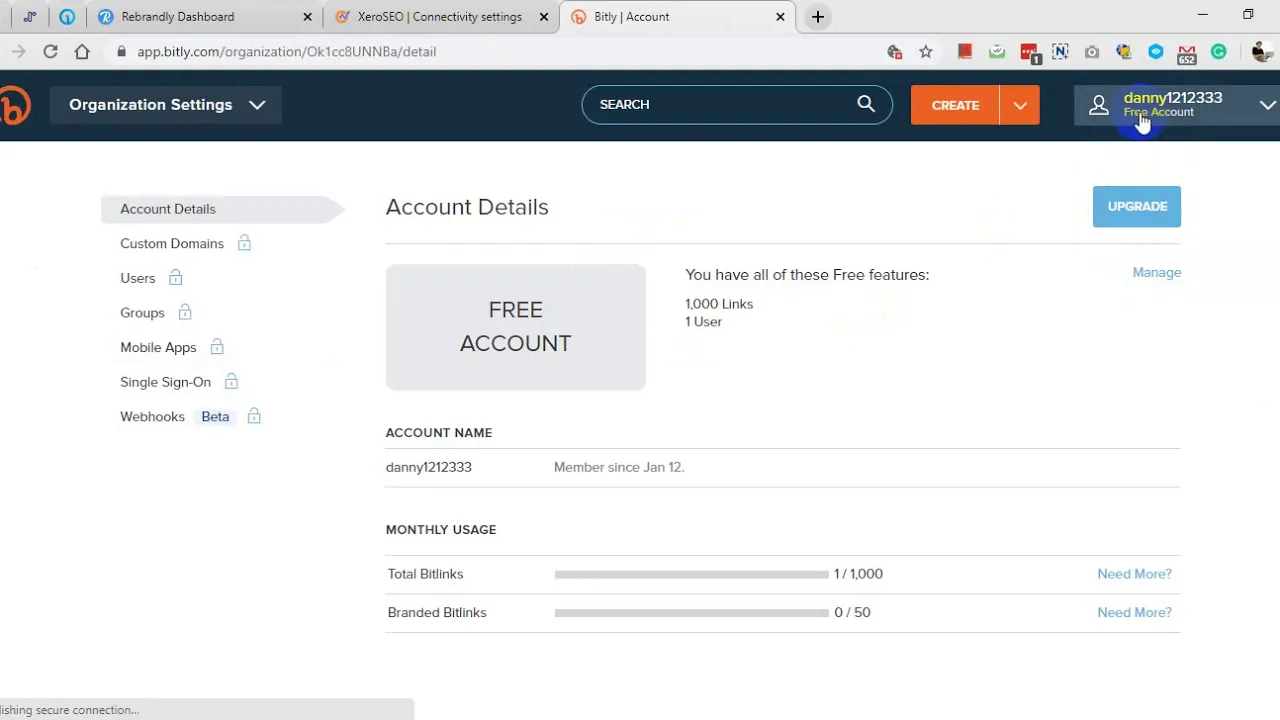Open the blue hexagon eye extension
1280x720 pixels.
click(x=1156, y=52)
